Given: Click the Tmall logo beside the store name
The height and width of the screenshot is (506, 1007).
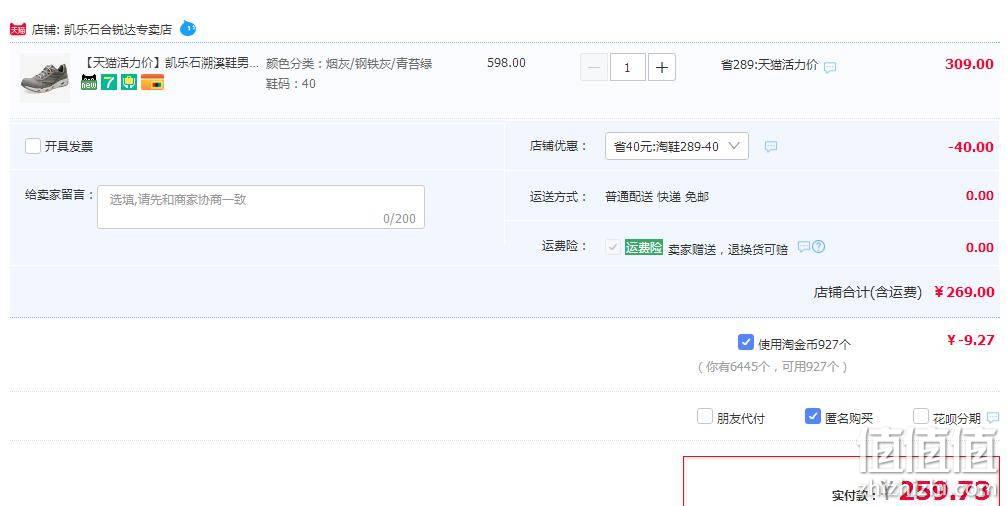Looking at the screenshot, I should tap(18, 29).
